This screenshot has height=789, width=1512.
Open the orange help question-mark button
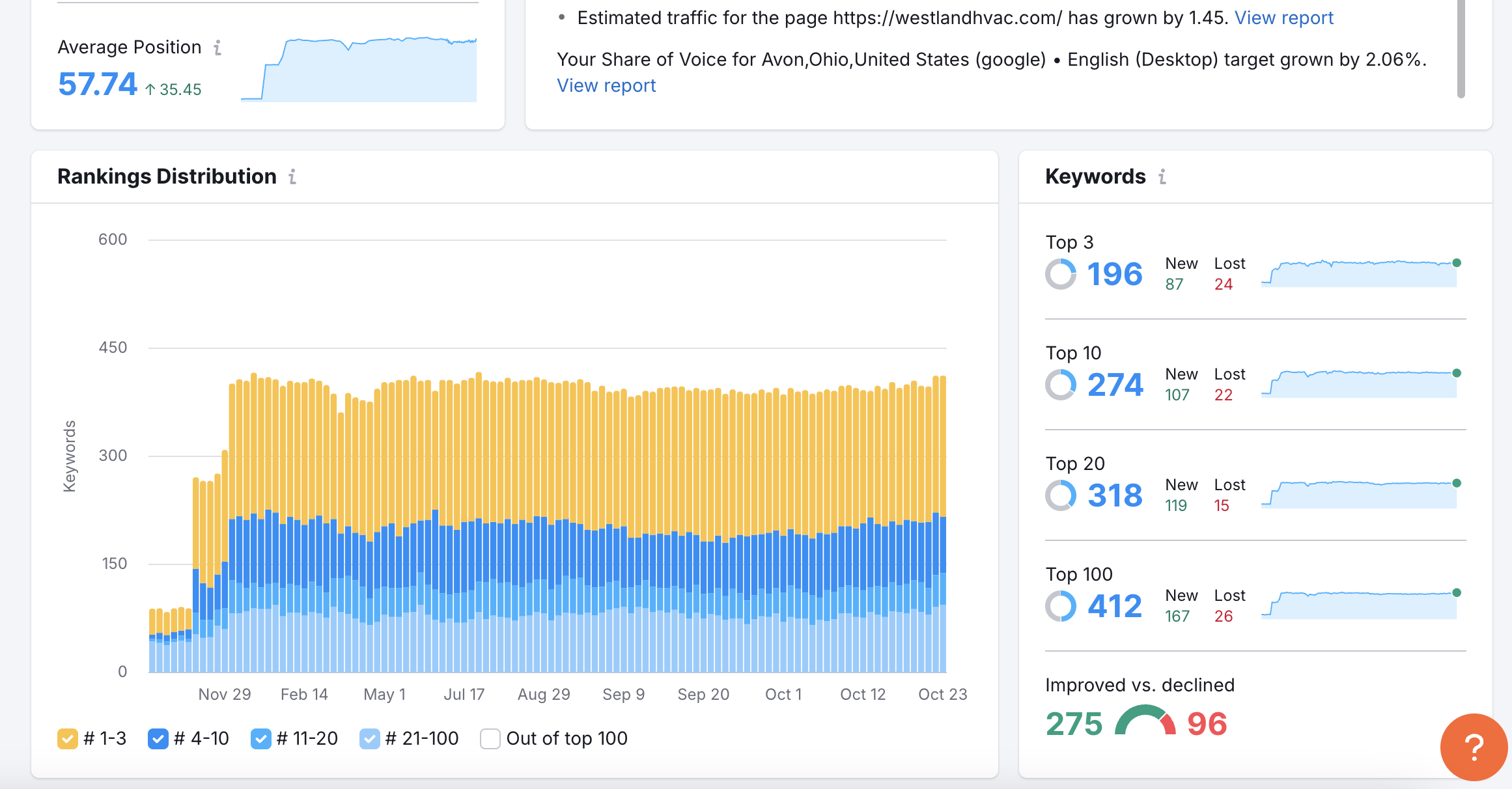[x=1474, y=747]
